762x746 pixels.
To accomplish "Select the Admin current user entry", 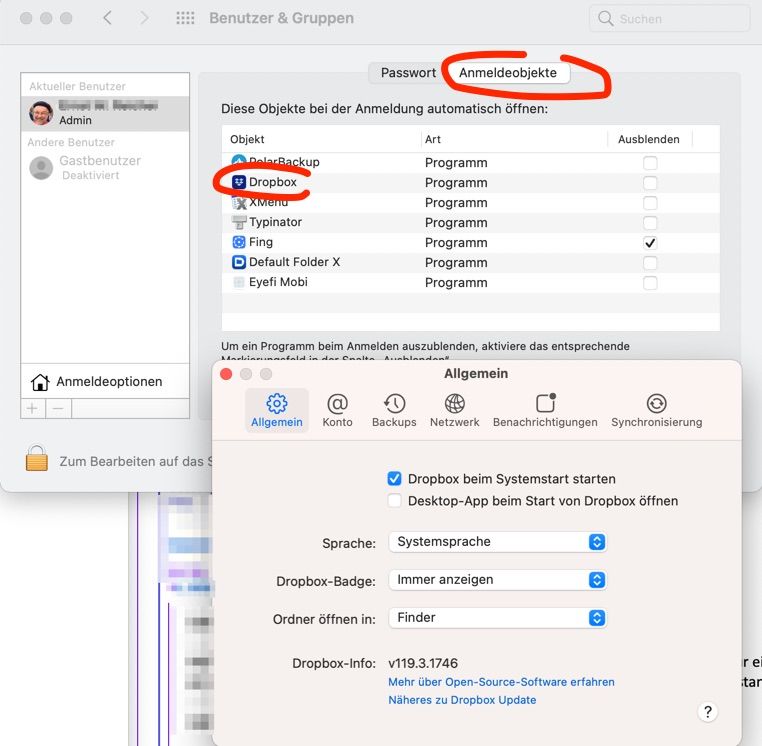I will [x=105, y=113].
